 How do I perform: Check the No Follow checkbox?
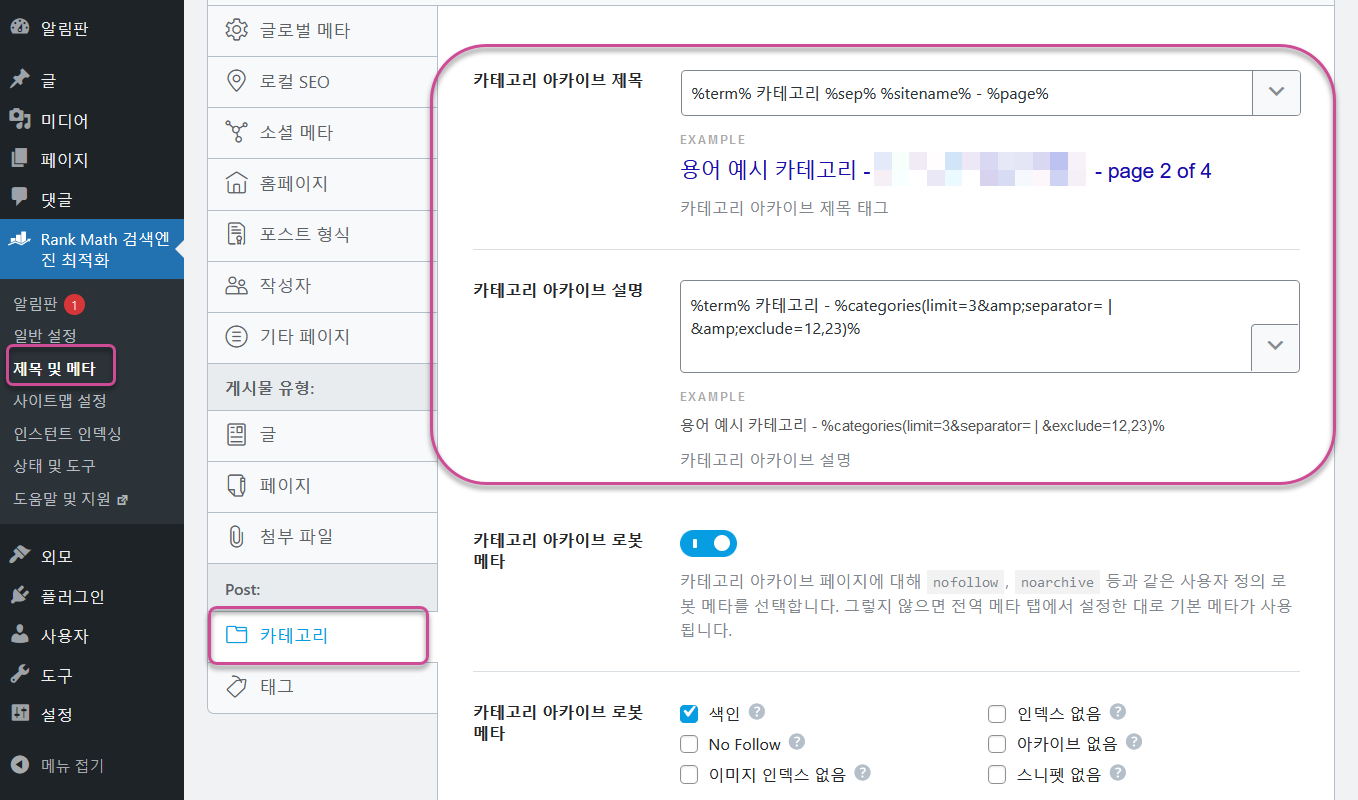tap(689, 743)
